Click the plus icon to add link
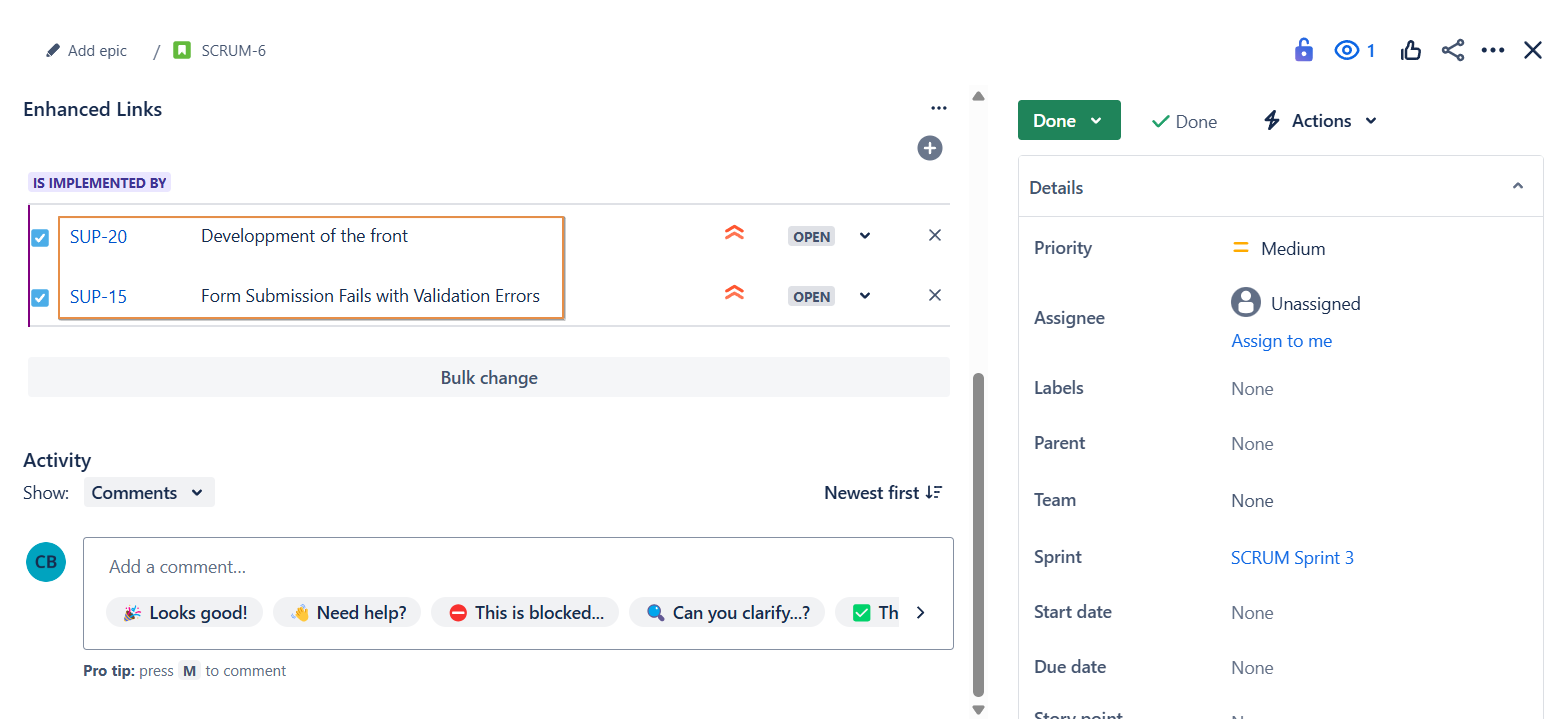Screen dimensions: 1568x719 [x=930, y=148]
